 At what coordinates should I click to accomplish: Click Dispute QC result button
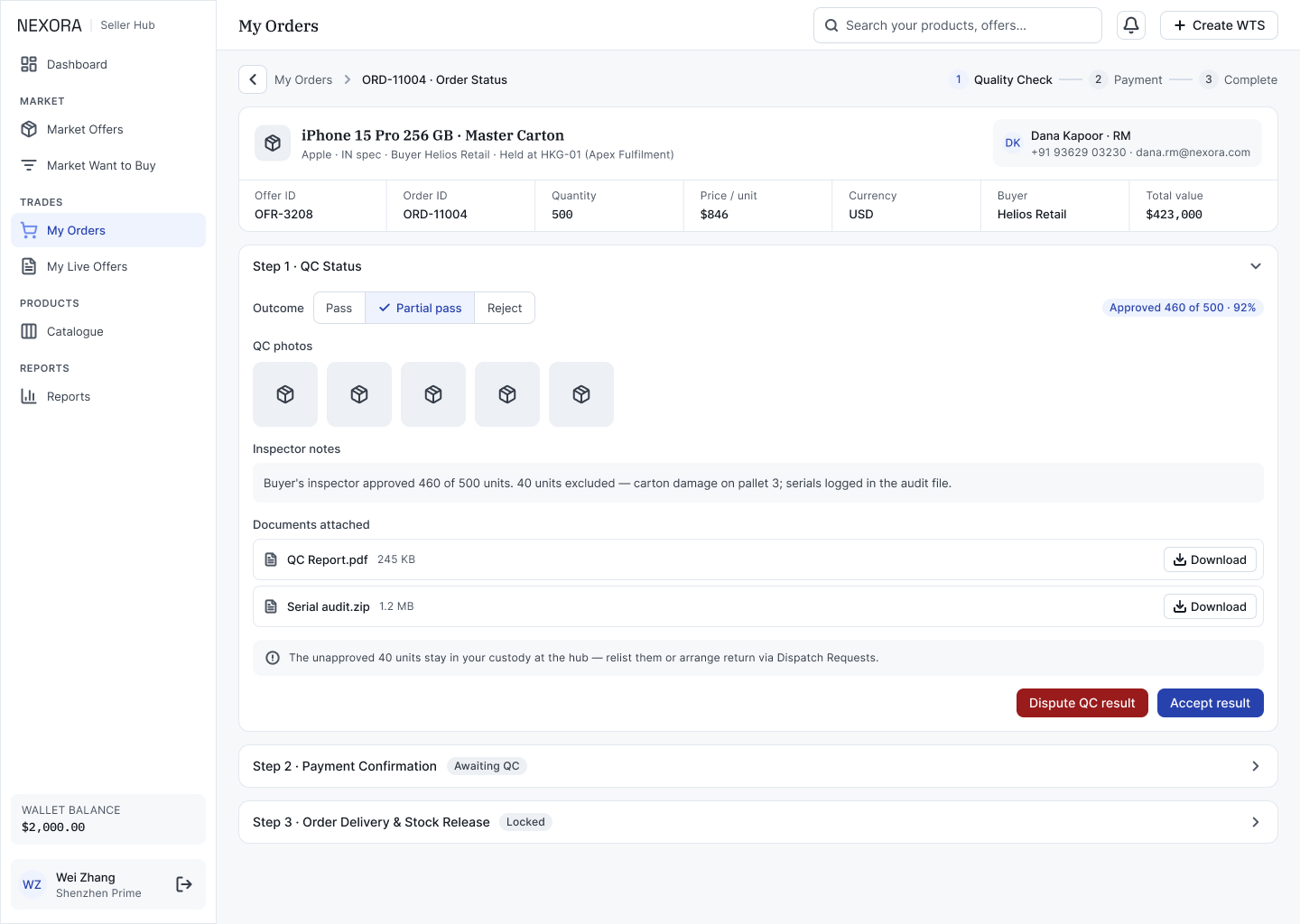click(1082, 703)
